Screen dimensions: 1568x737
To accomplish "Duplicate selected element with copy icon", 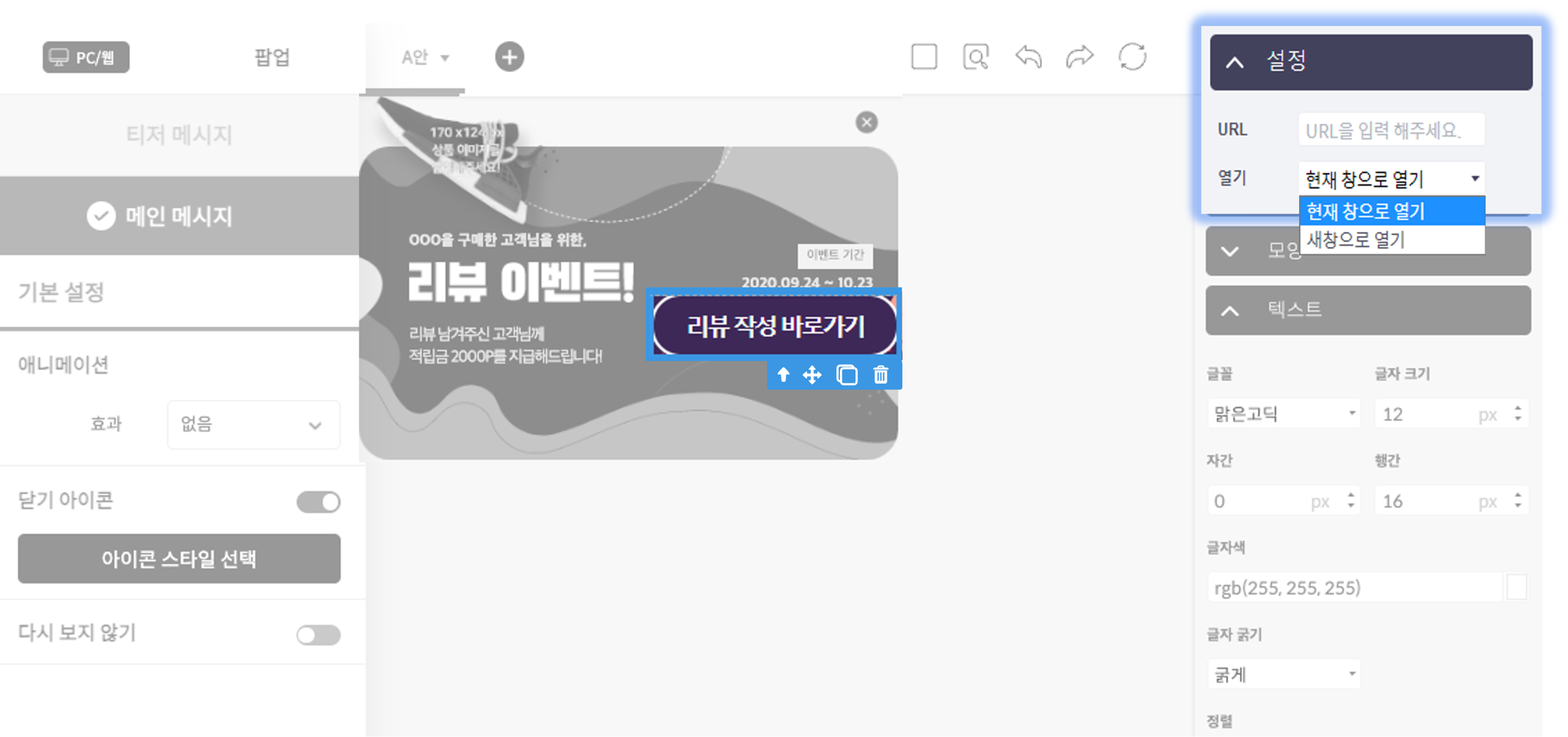I will [x=847, y=375].
